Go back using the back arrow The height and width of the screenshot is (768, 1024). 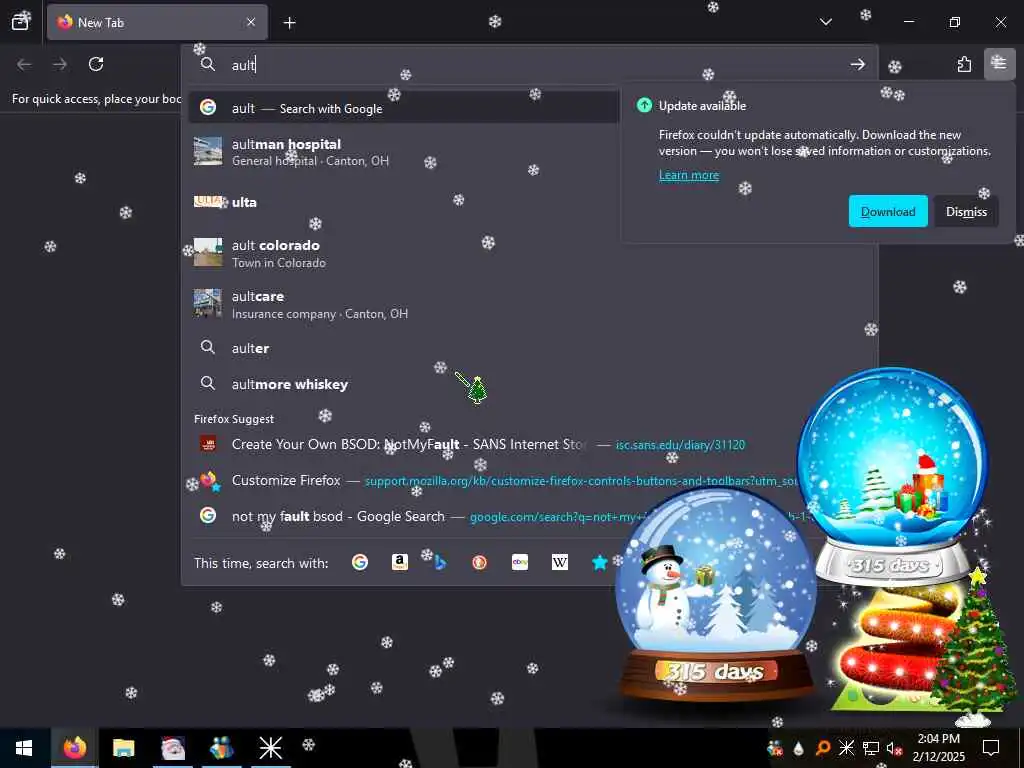point(24,64)
